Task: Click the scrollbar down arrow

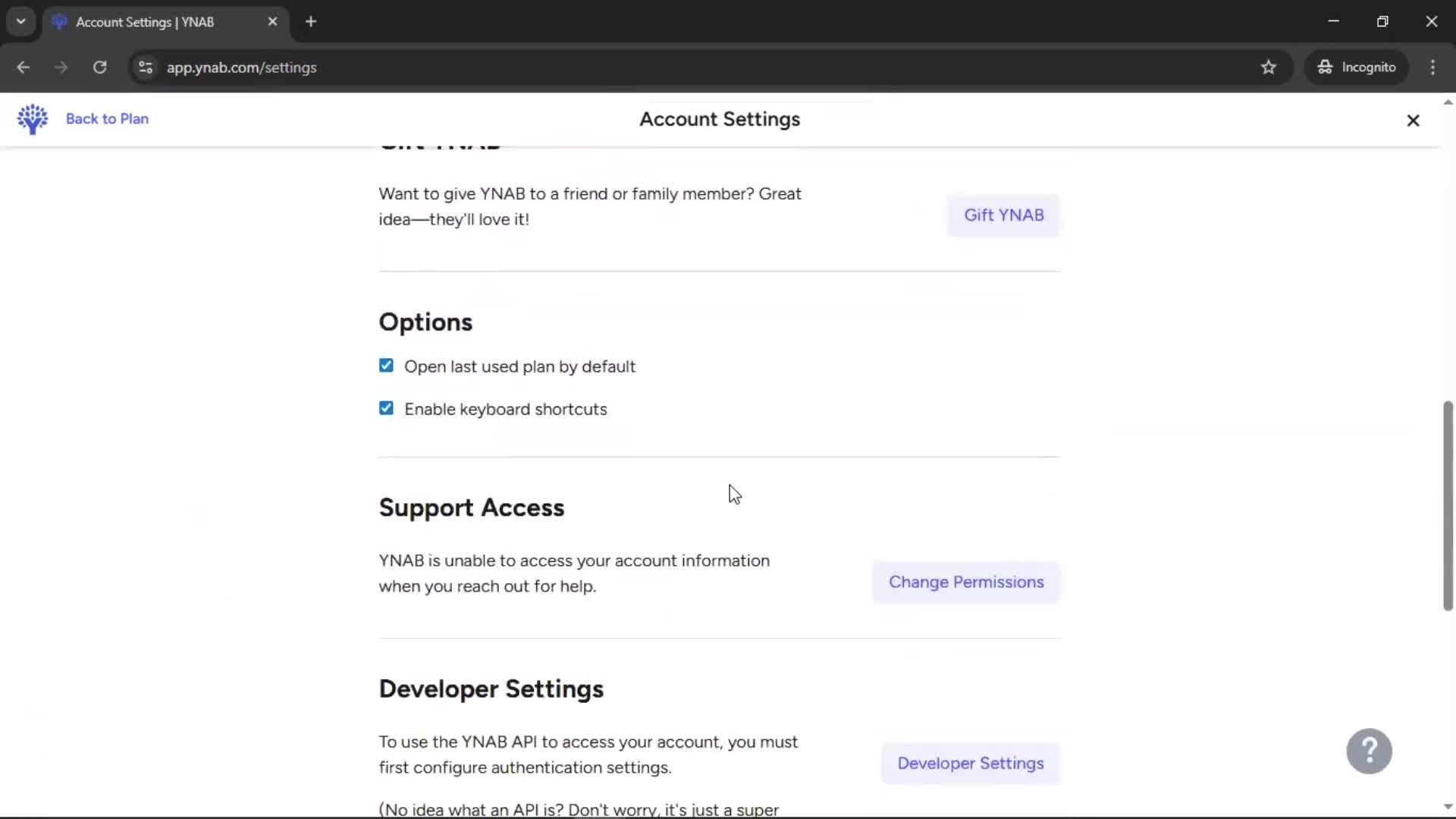Action: pos(1447,807)
